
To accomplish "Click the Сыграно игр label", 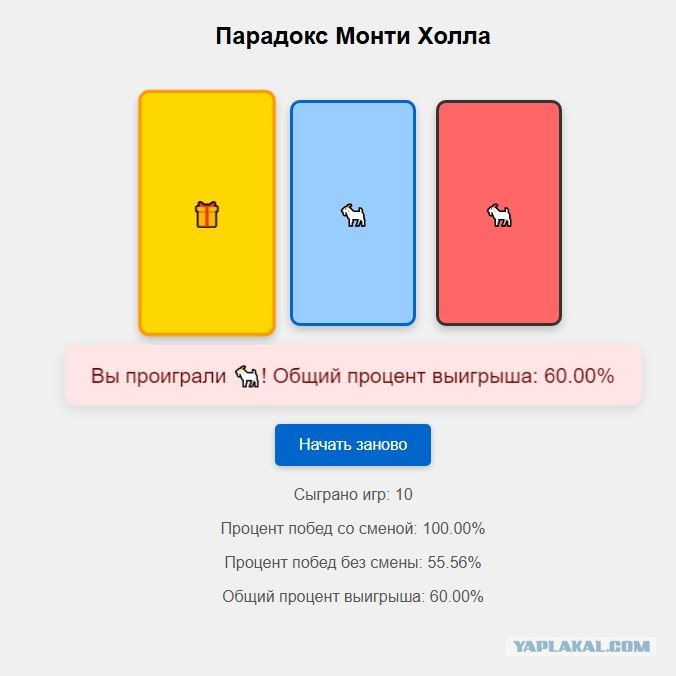I will click(341, 494).
